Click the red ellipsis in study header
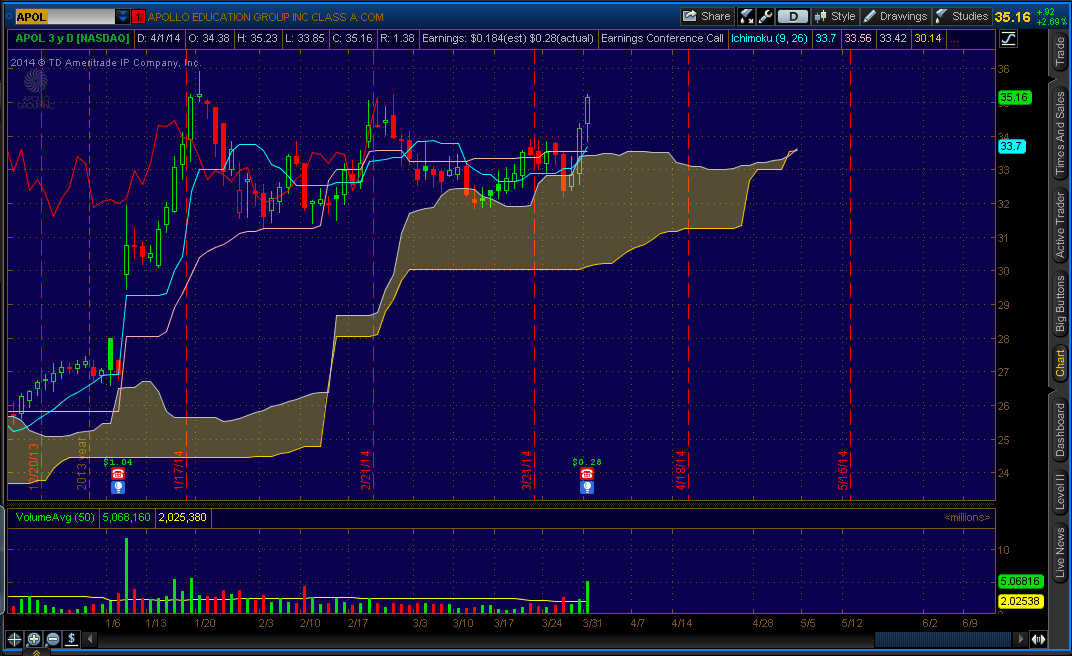Image resolution: width=1072 pixels, height=656 pixels. [954, 39]
